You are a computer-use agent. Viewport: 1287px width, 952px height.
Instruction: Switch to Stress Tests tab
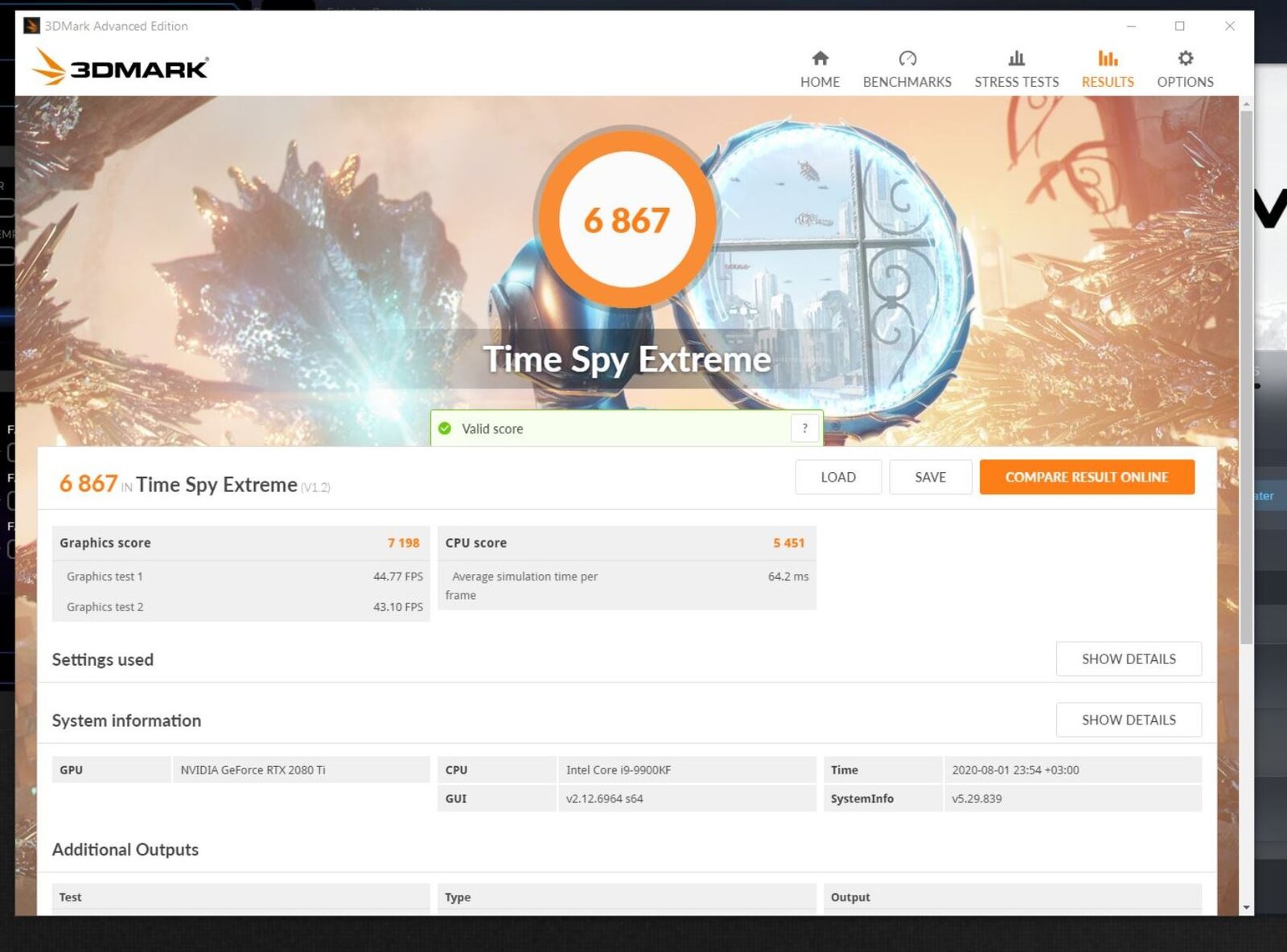tap(1017, 69)
